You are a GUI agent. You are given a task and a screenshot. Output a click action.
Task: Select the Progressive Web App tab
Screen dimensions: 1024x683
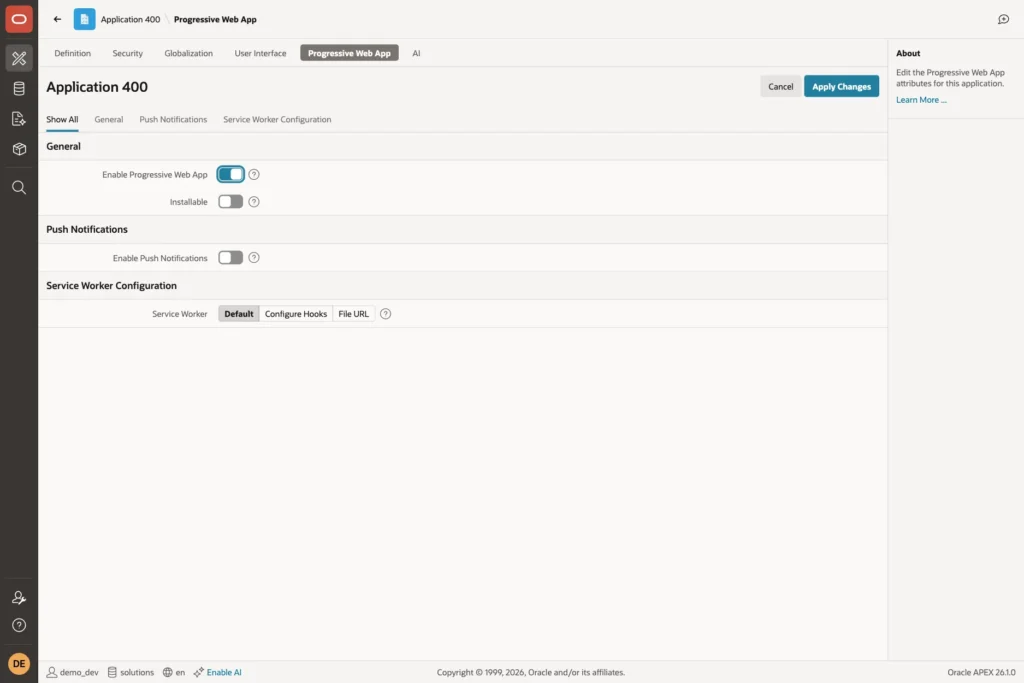349,53
